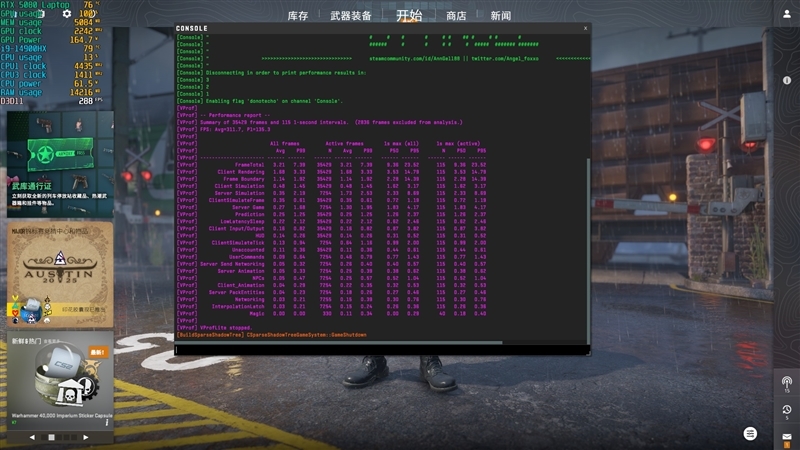Open the 商店 store tab
This screenshot has height=450, width=800.
456,16
